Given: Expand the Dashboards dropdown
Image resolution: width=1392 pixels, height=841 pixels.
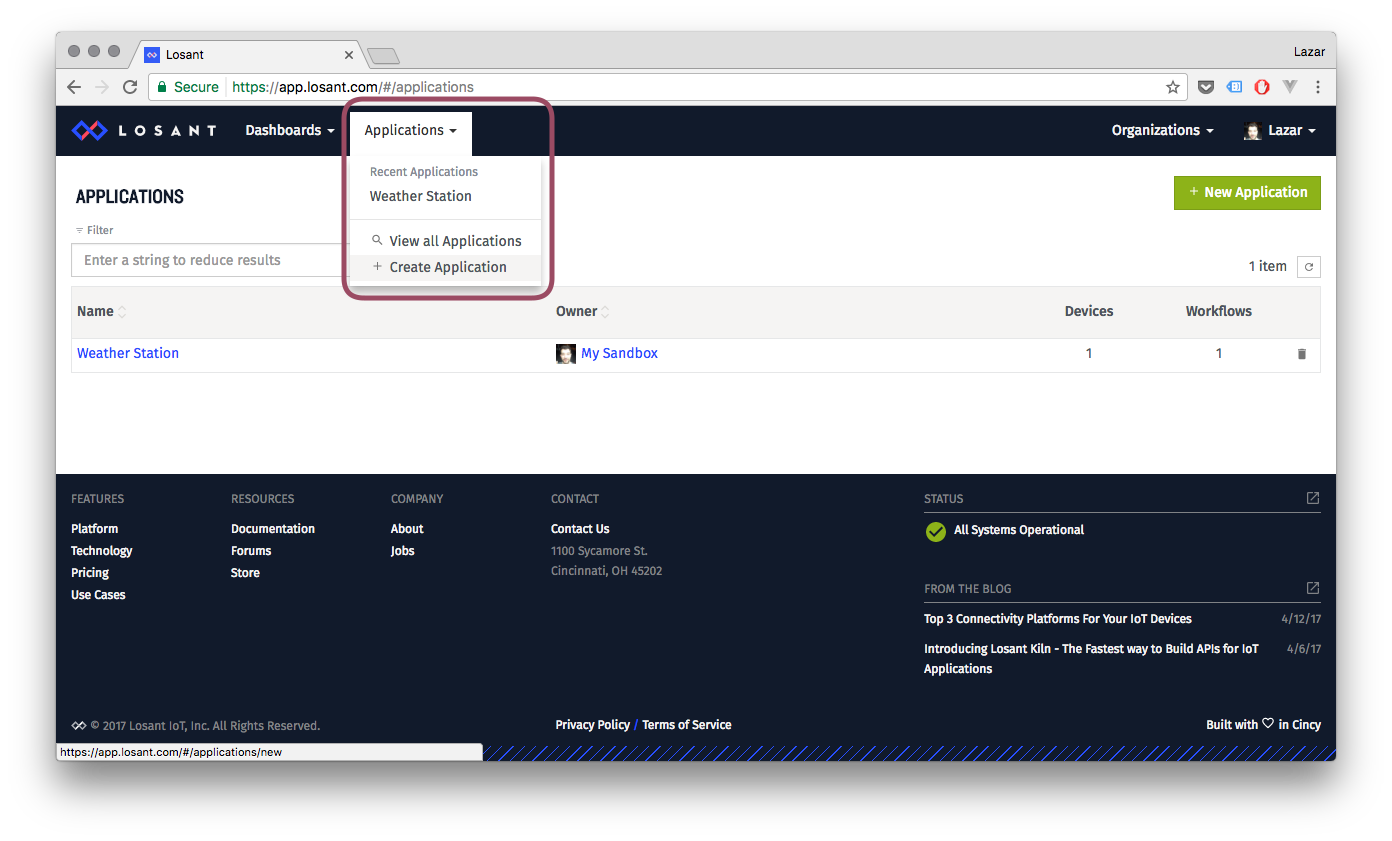Looking at the screenshot, I should tap(290, 131).
